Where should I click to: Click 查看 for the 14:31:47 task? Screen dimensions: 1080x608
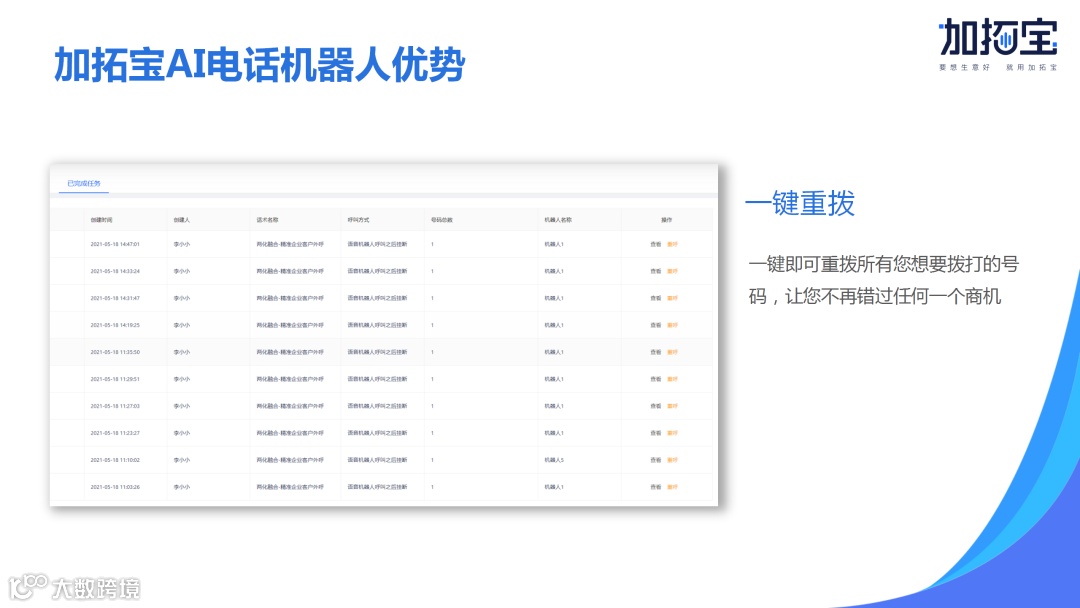(656, 298)
